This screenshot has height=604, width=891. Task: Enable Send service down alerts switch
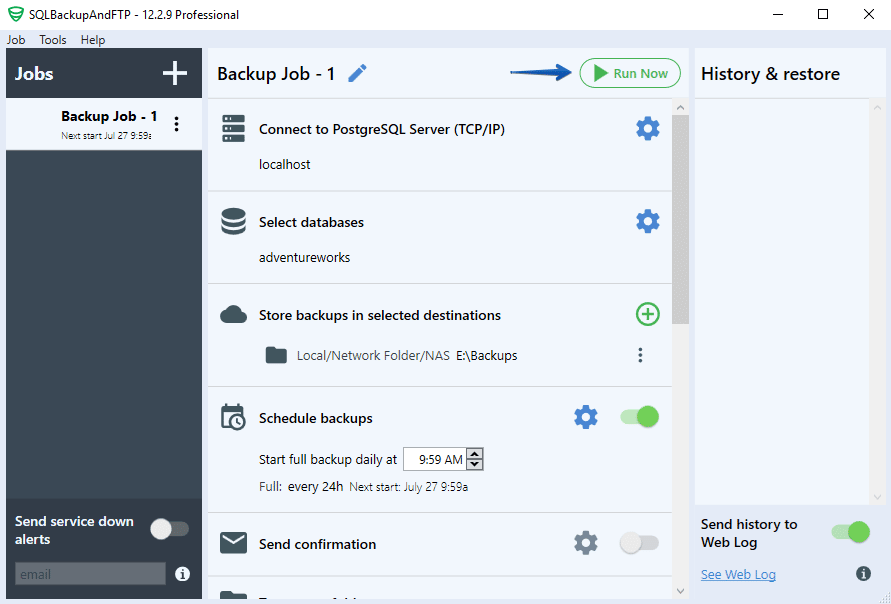tap(169, 529)
